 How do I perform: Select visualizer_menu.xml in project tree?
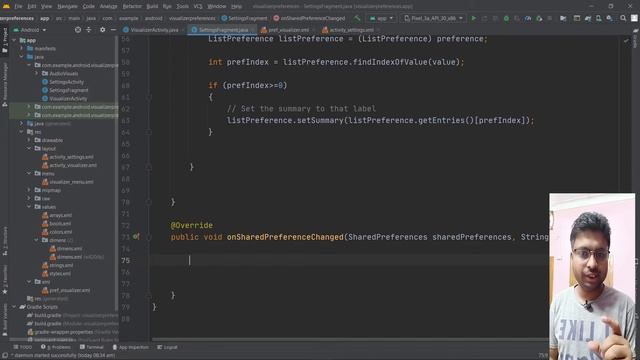pyautogui.click(x=71, y=182)
